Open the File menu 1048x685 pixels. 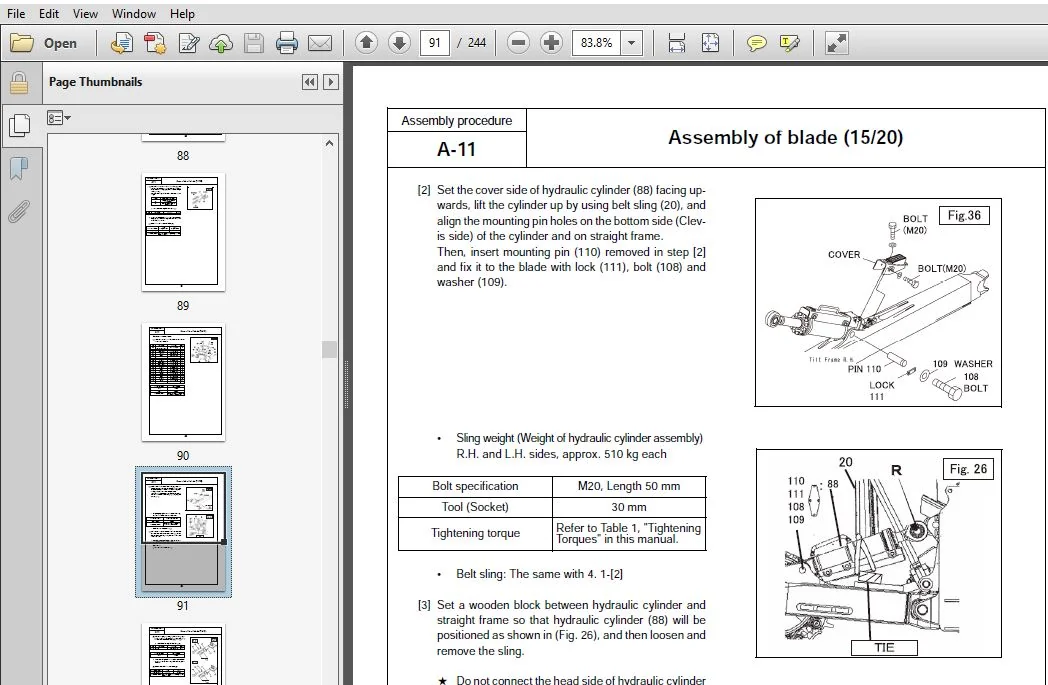pyautogui.click(x=15, y=13)
